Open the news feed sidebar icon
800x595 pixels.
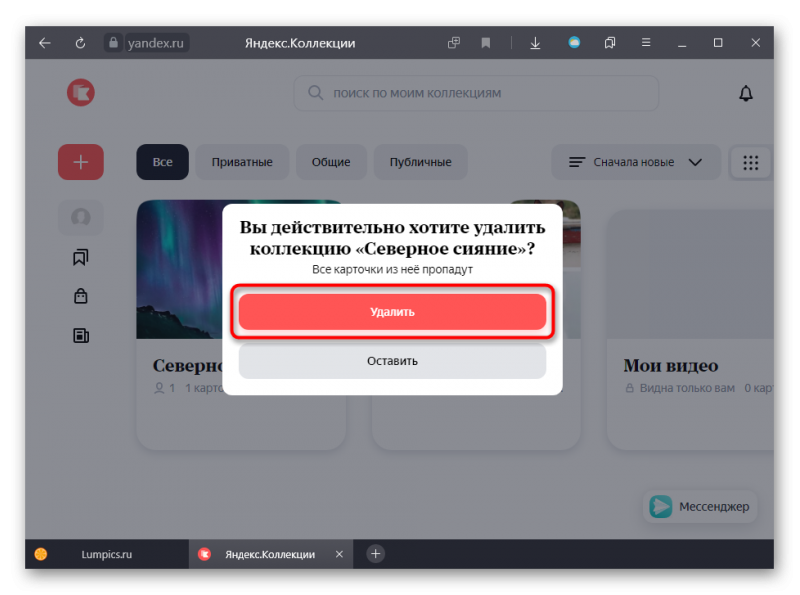81,335
